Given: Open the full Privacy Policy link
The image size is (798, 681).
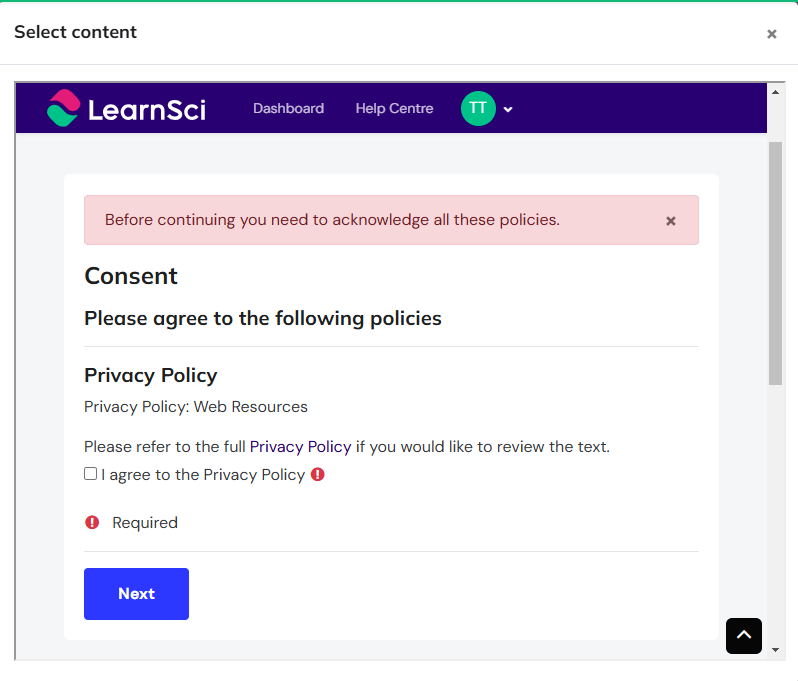Looking at the screenshot, I should point(300,447).
